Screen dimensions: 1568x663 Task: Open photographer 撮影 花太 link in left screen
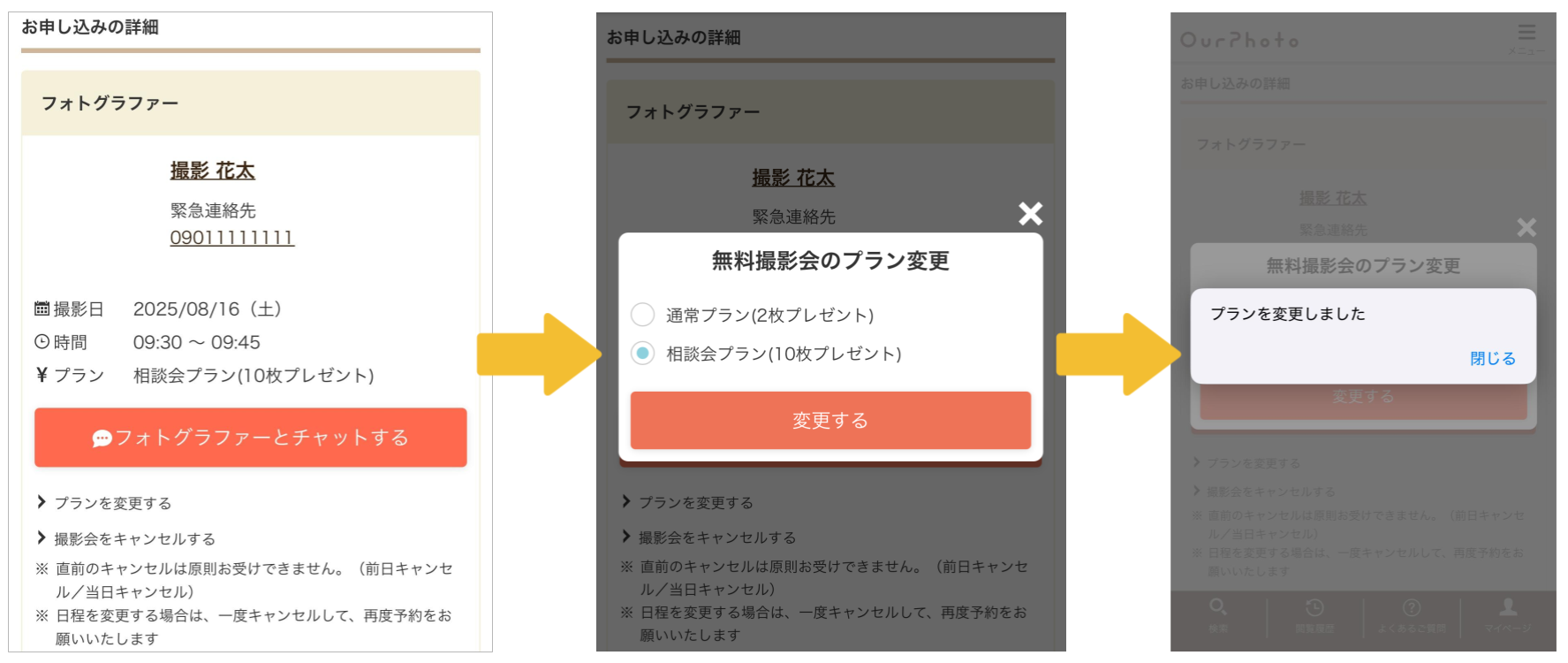click(212, 171)
